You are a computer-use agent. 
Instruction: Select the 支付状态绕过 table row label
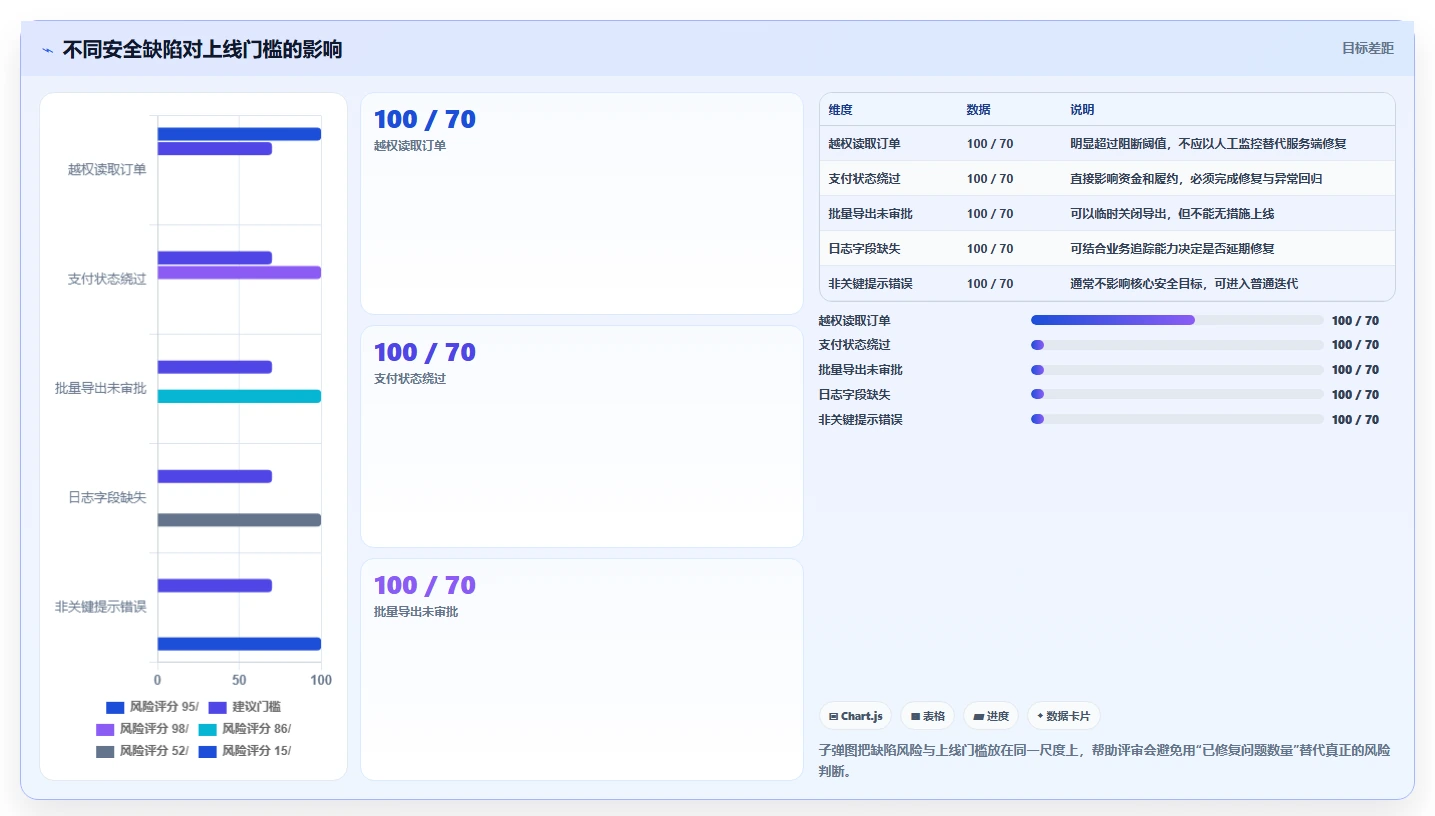(x=864, y=179)
